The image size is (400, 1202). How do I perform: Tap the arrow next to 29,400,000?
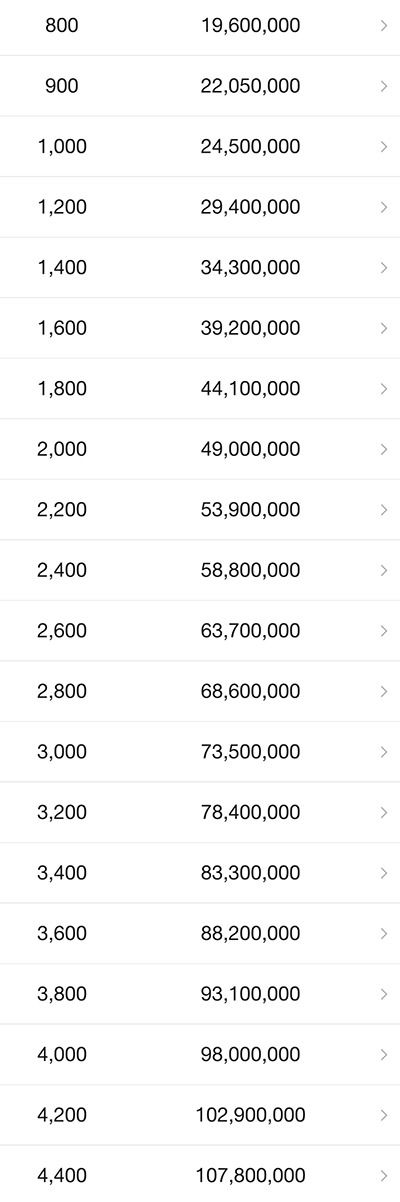(x=384, y=207)
